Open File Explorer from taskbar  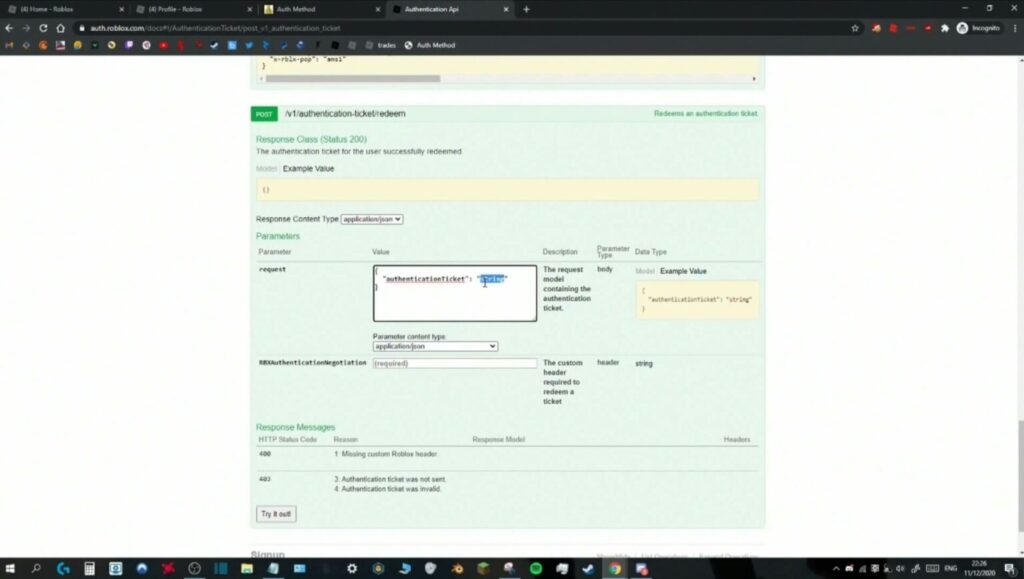tap(247, 569)
